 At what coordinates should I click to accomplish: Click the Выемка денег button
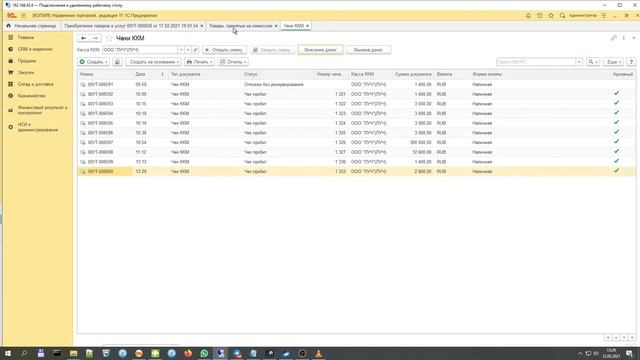(368, 50)
